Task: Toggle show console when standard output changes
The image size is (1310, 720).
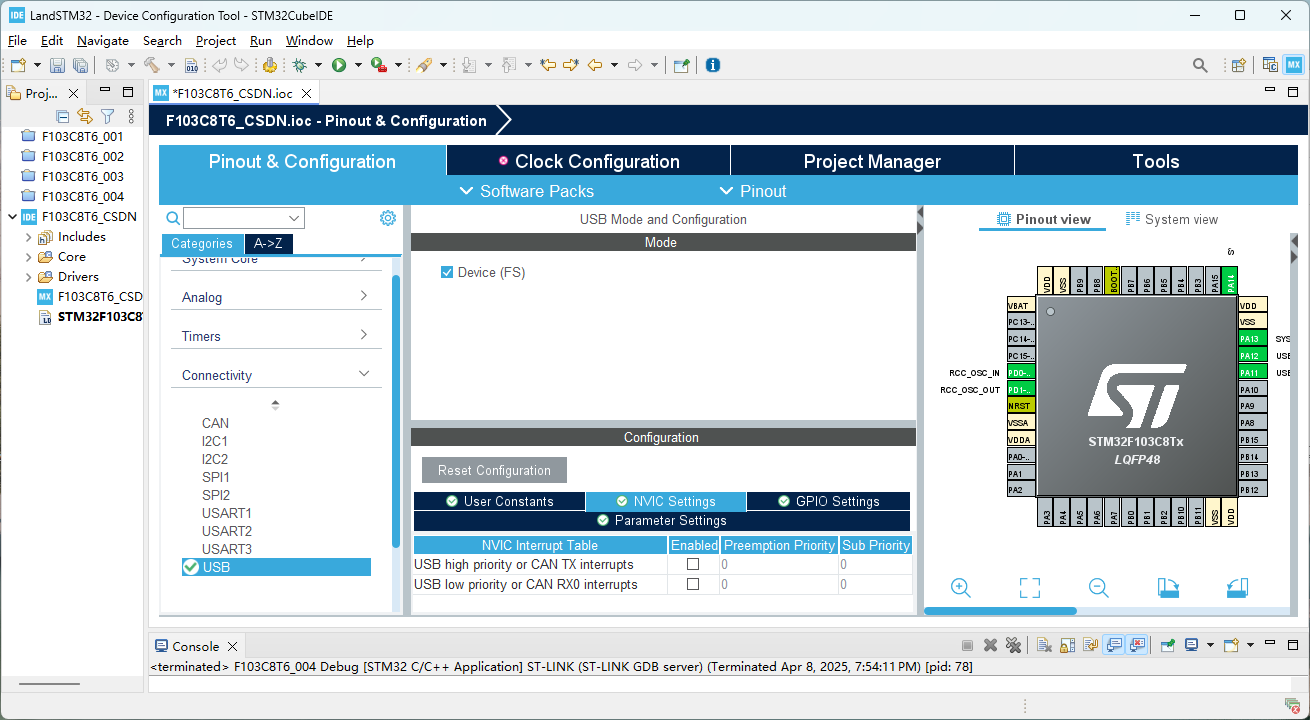Action: tap(1114, 646)
